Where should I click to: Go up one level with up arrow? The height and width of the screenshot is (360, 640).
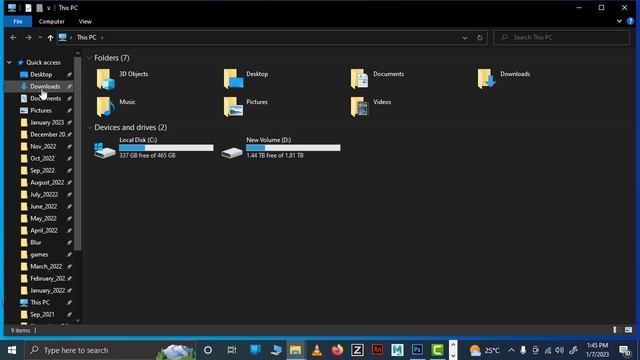coord(50,38)
